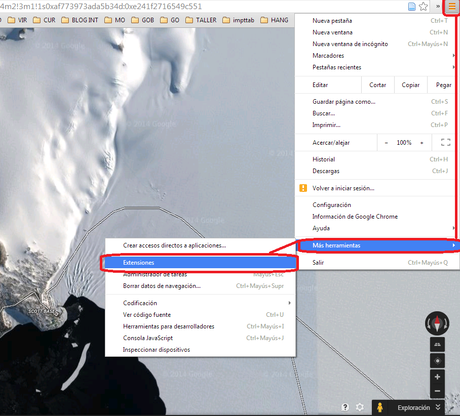The height and width of the screenshot is (416, 460).
Task: Open Historial from menu
Action: coord(375,159)
